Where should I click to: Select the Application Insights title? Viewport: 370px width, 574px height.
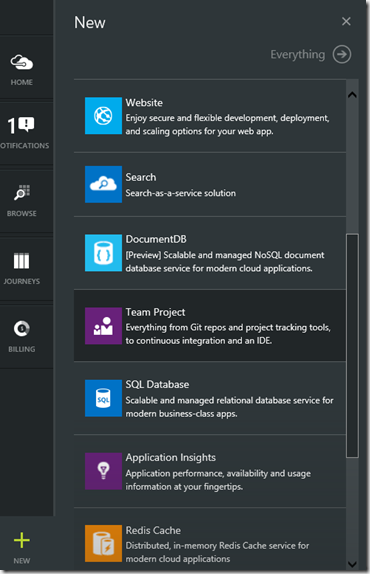[171, 458]
